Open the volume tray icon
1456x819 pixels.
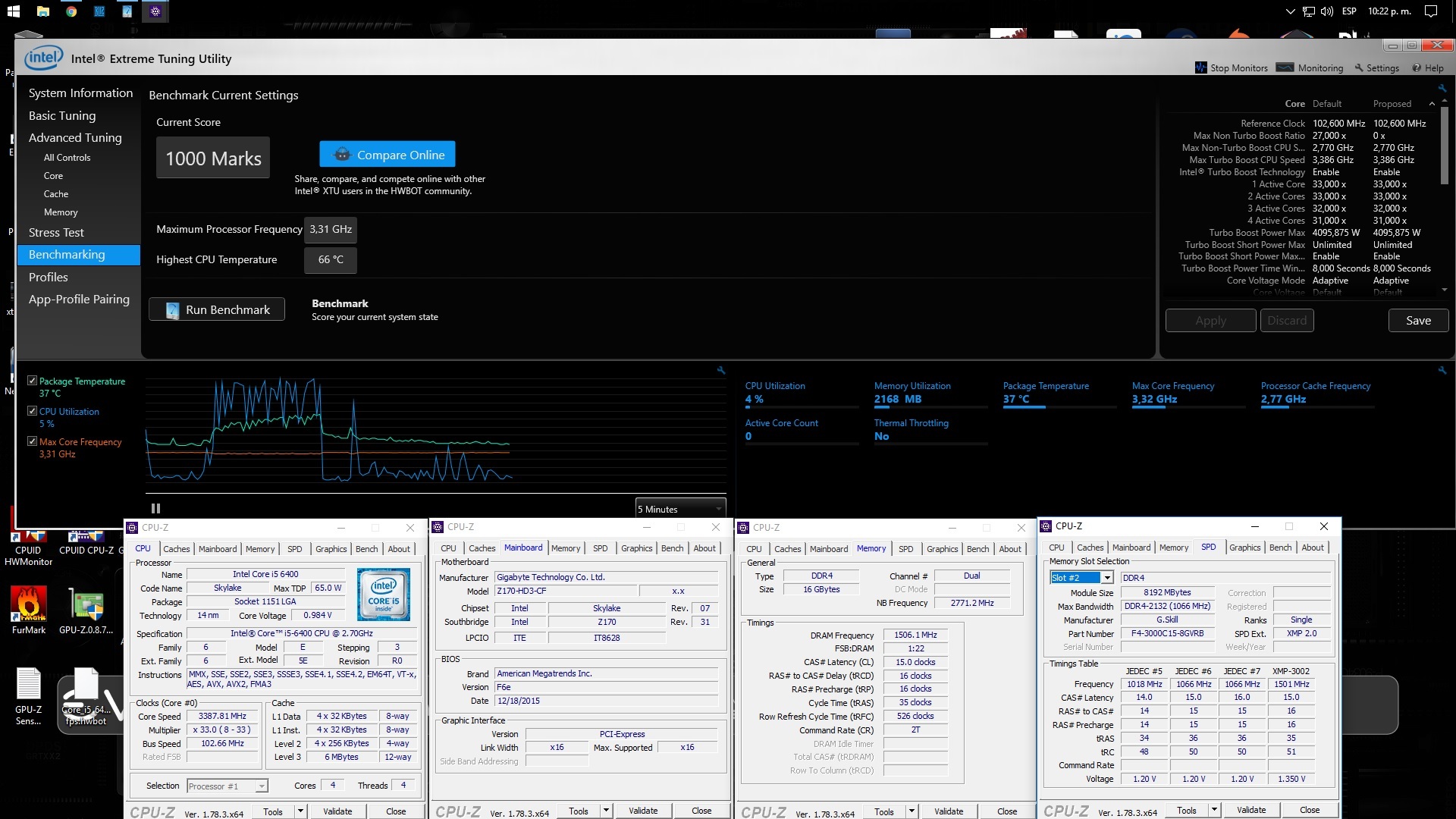1327,11
